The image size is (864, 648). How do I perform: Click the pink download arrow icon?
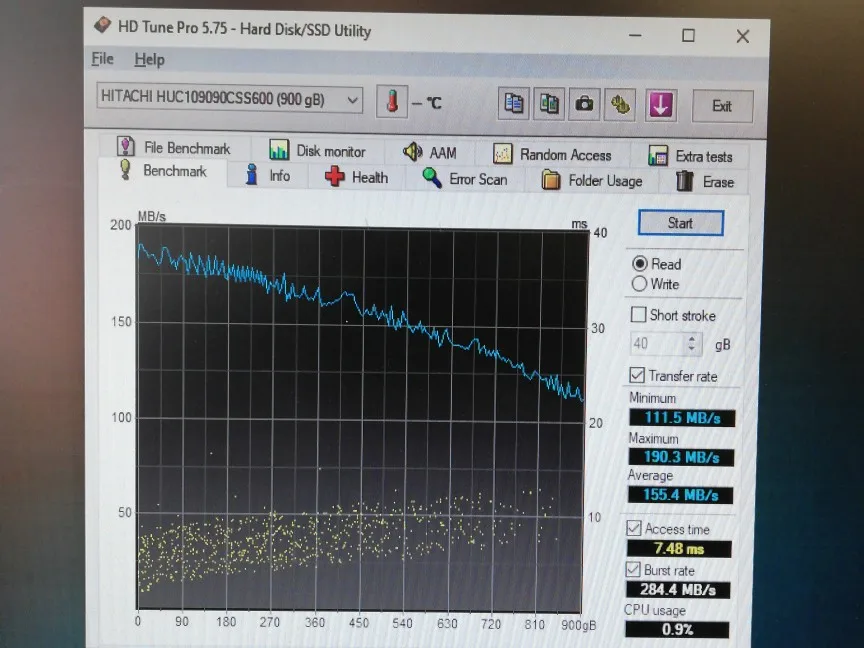click(660, 105)
